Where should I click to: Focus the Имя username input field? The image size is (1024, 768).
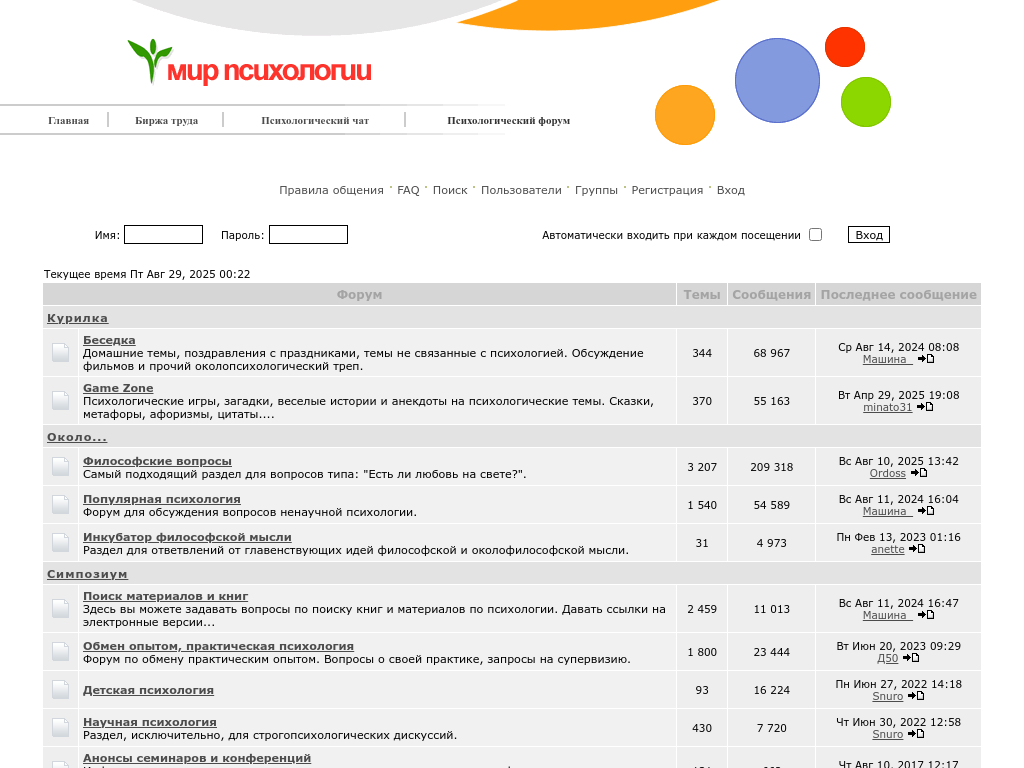163,235
